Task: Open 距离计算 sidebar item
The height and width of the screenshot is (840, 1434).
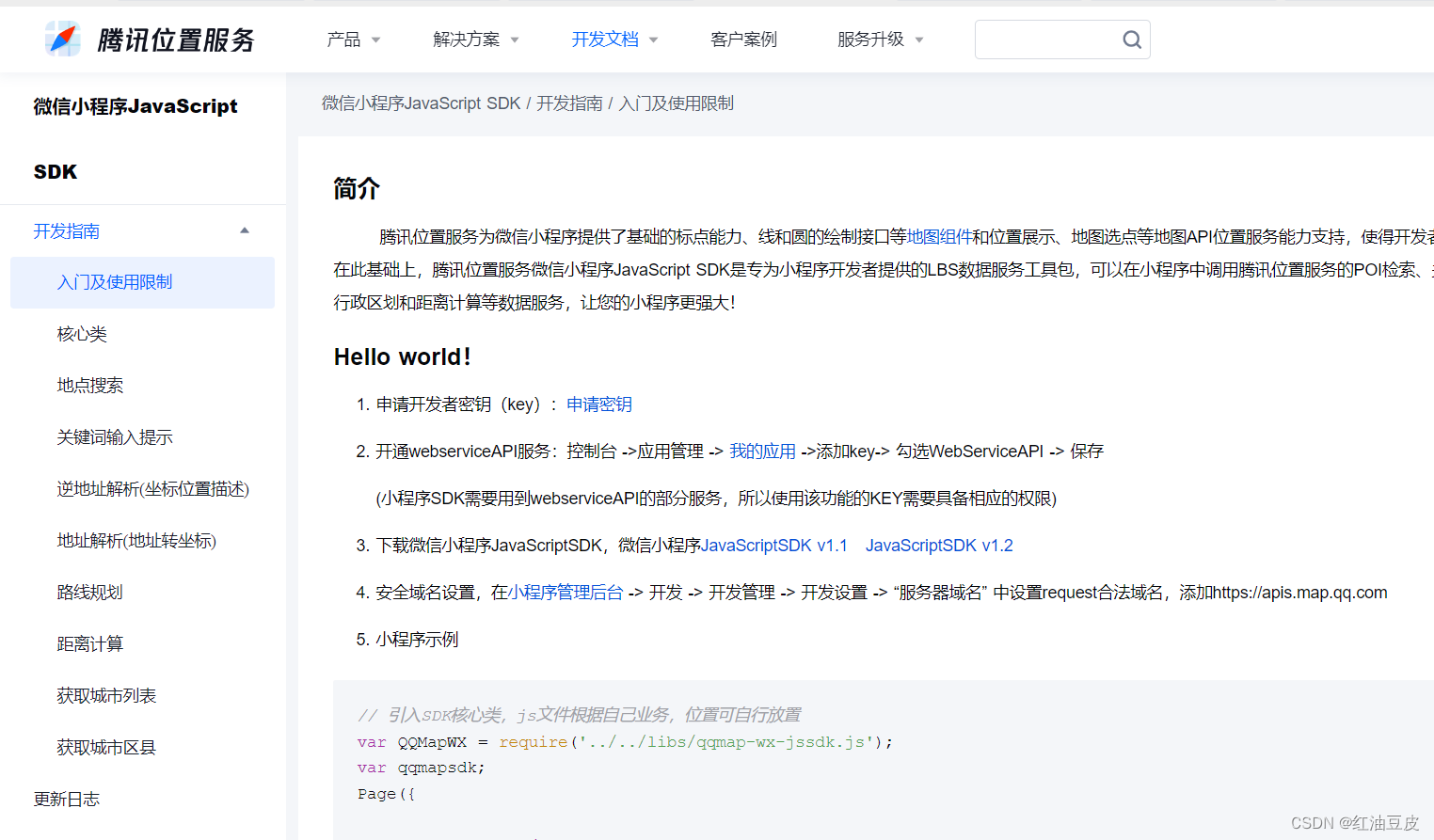Action: click(90, 644)
